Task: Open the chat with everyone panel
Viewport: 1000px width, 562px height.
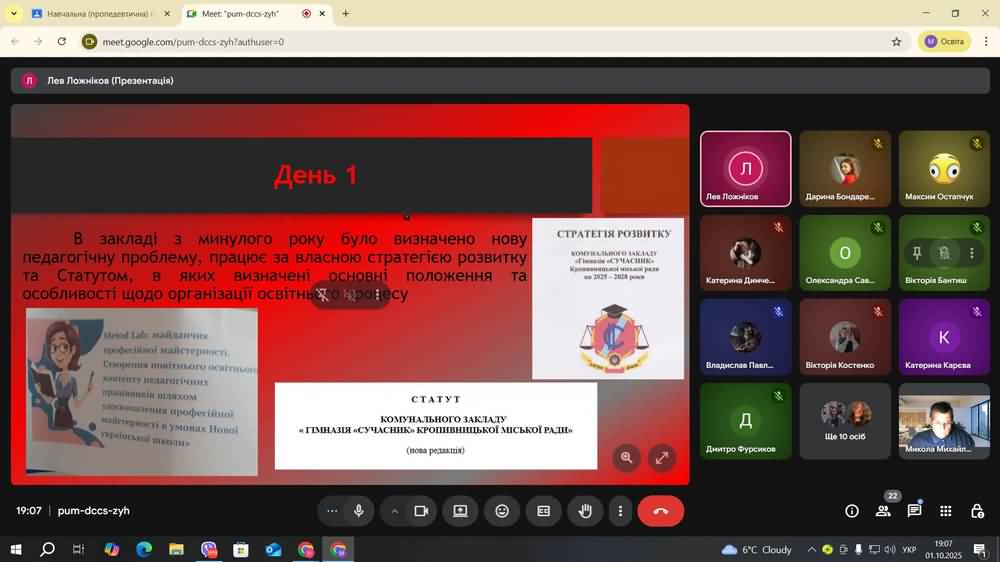Action: click(x=914, y=511)
